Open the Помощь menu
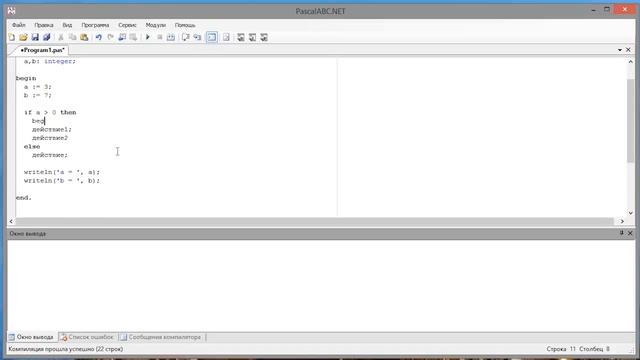This screenshot has height=360, width=640. pyautogui.click(x=185, y=25)
